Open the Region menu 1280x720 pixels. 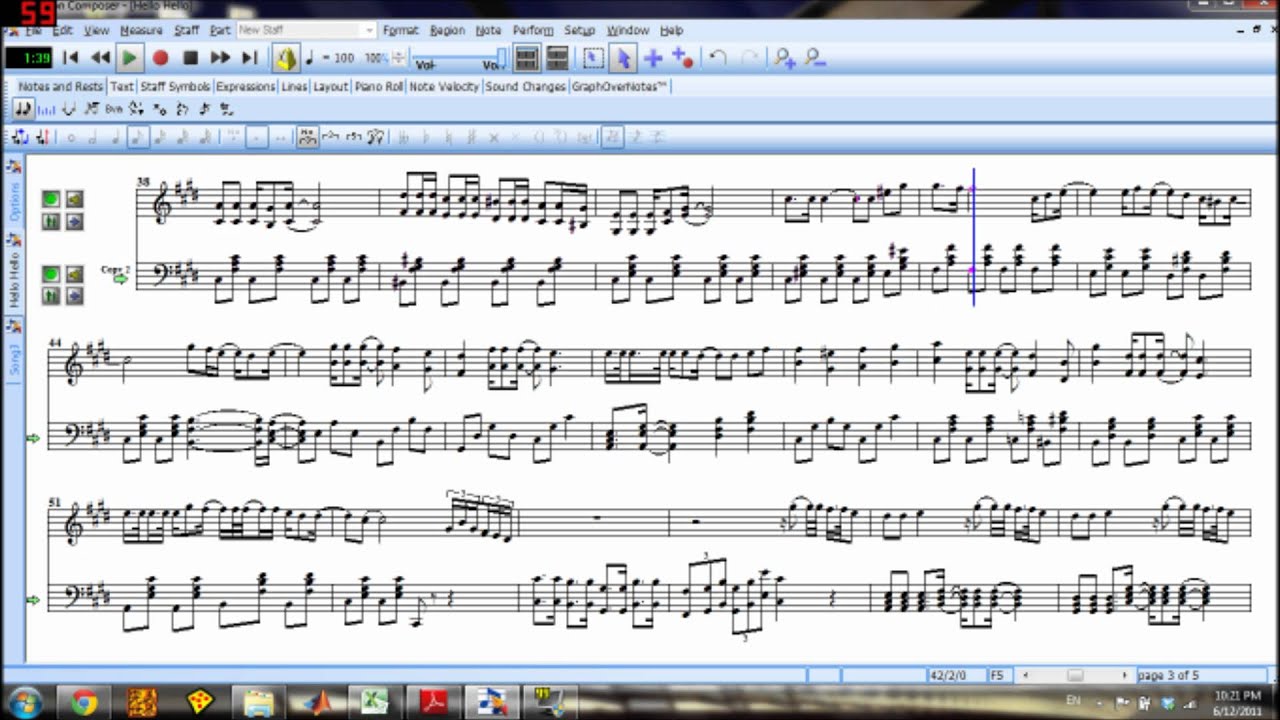pyautogui.click(x=447, y=31)
